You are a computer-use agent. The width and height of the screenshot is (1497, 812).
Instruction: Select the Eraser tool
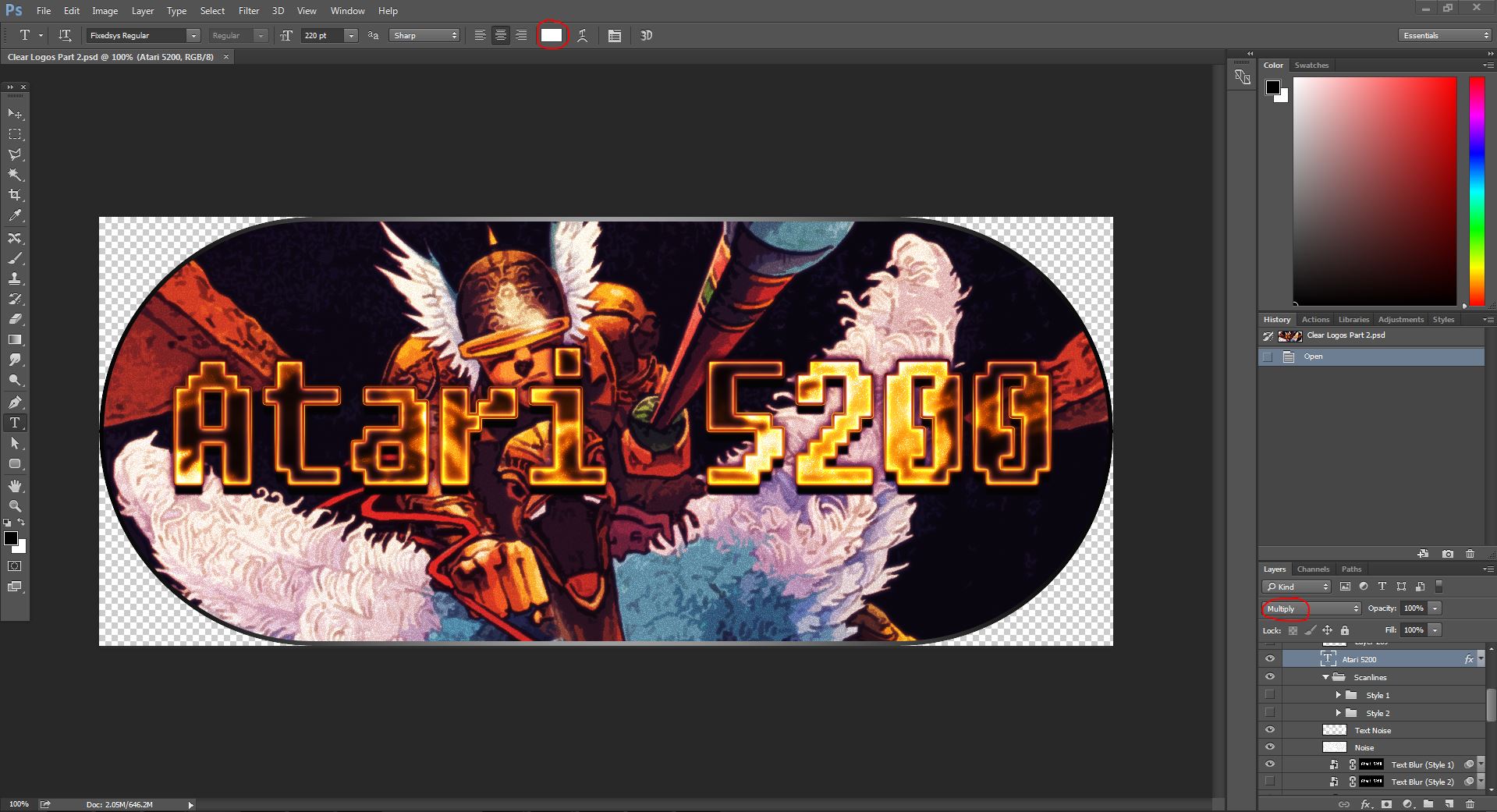pos(15,319)
